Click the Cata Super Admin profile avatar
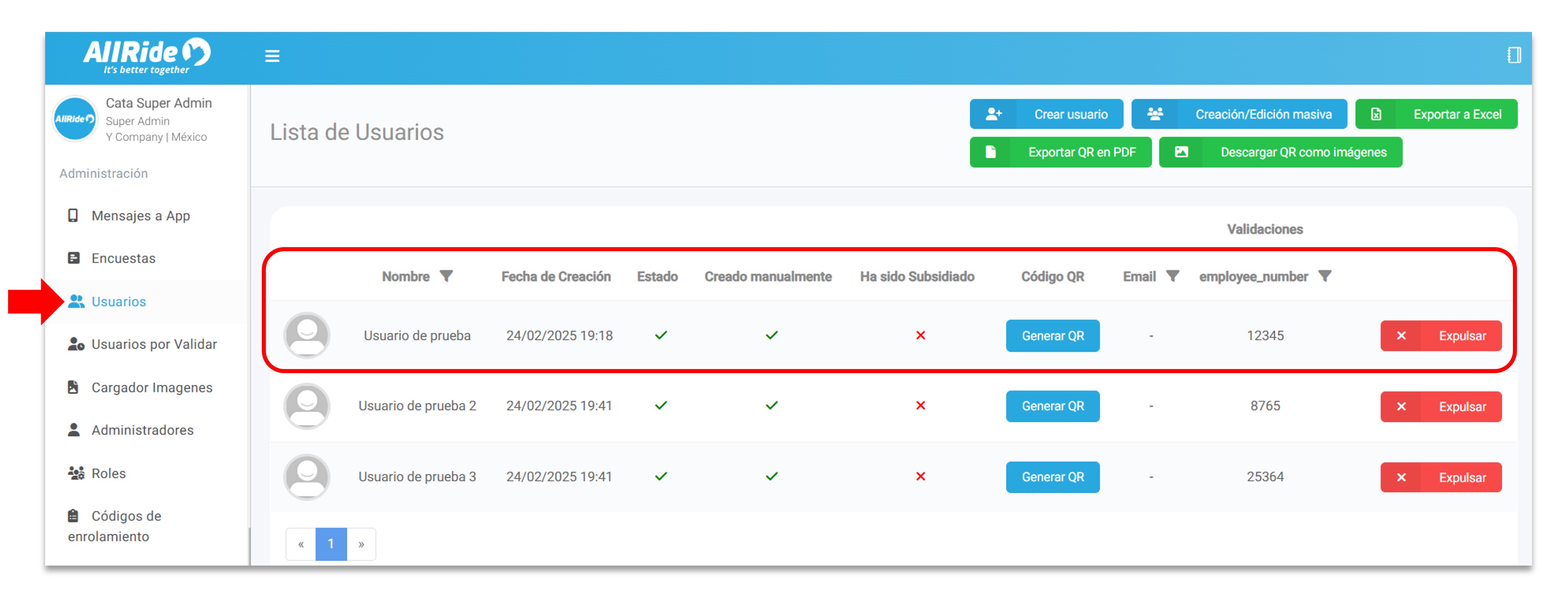1568x599 pixels. click(75, 119)
